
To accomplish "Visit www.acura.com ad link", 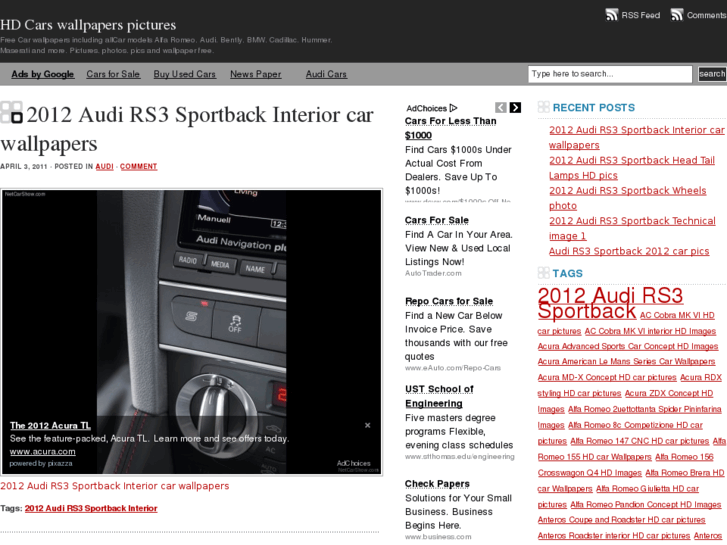I will [43, 451].
